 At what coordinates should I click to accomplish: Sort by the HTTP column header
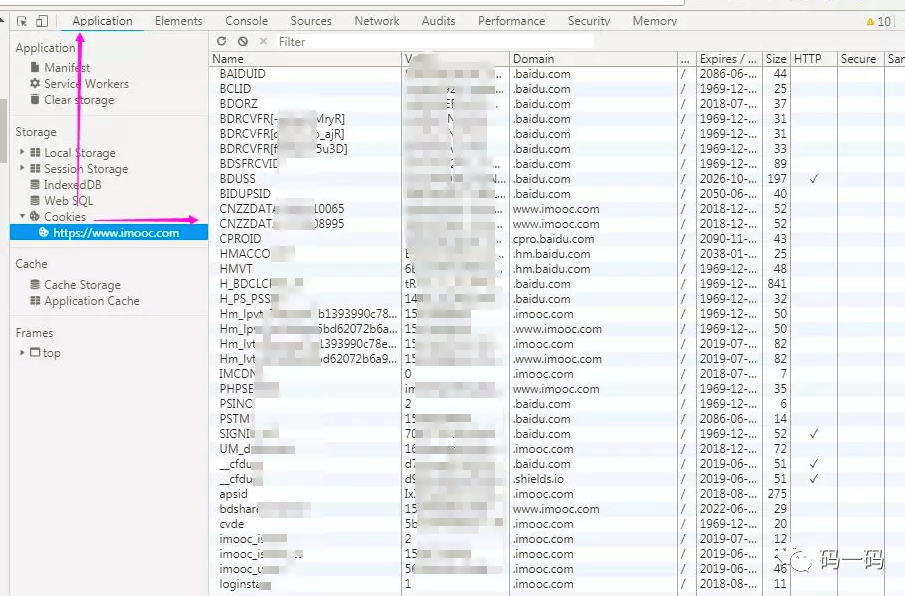pyautogui.click(x=814, y=59)
